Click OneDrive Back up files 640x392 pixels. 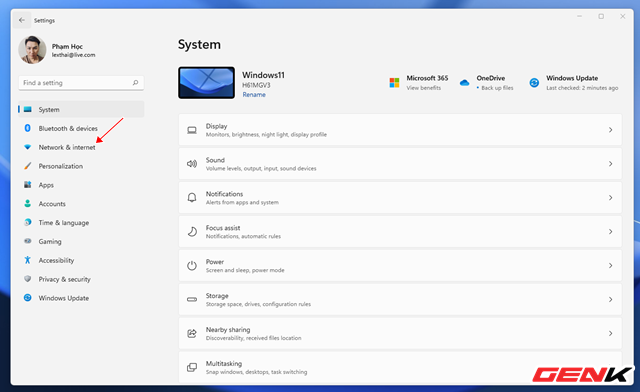point(497,88)
